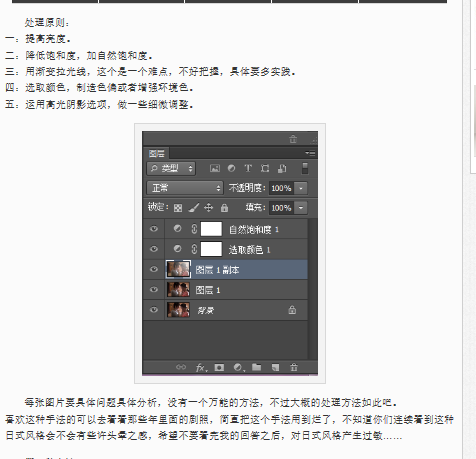The height and width of the screenshot is (459, 476).
Task: Select layer named 选取颜色 1
Action: click(249, 250)
